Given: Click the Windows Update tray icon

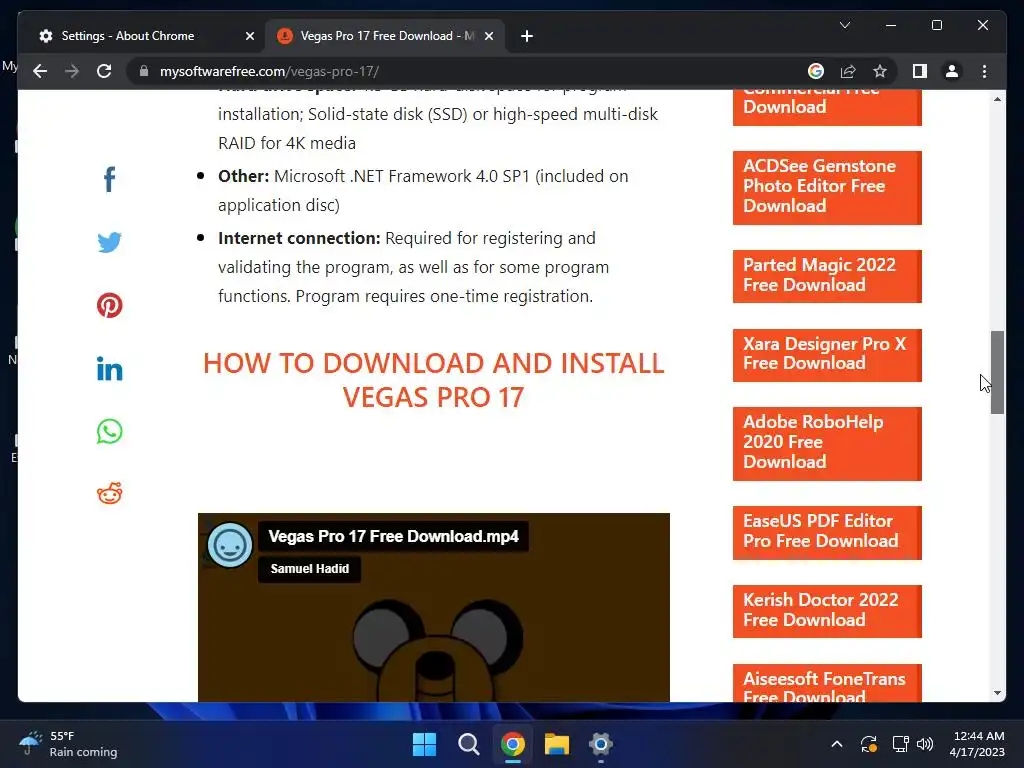Looking at the screenshot, I should (869, 744).
